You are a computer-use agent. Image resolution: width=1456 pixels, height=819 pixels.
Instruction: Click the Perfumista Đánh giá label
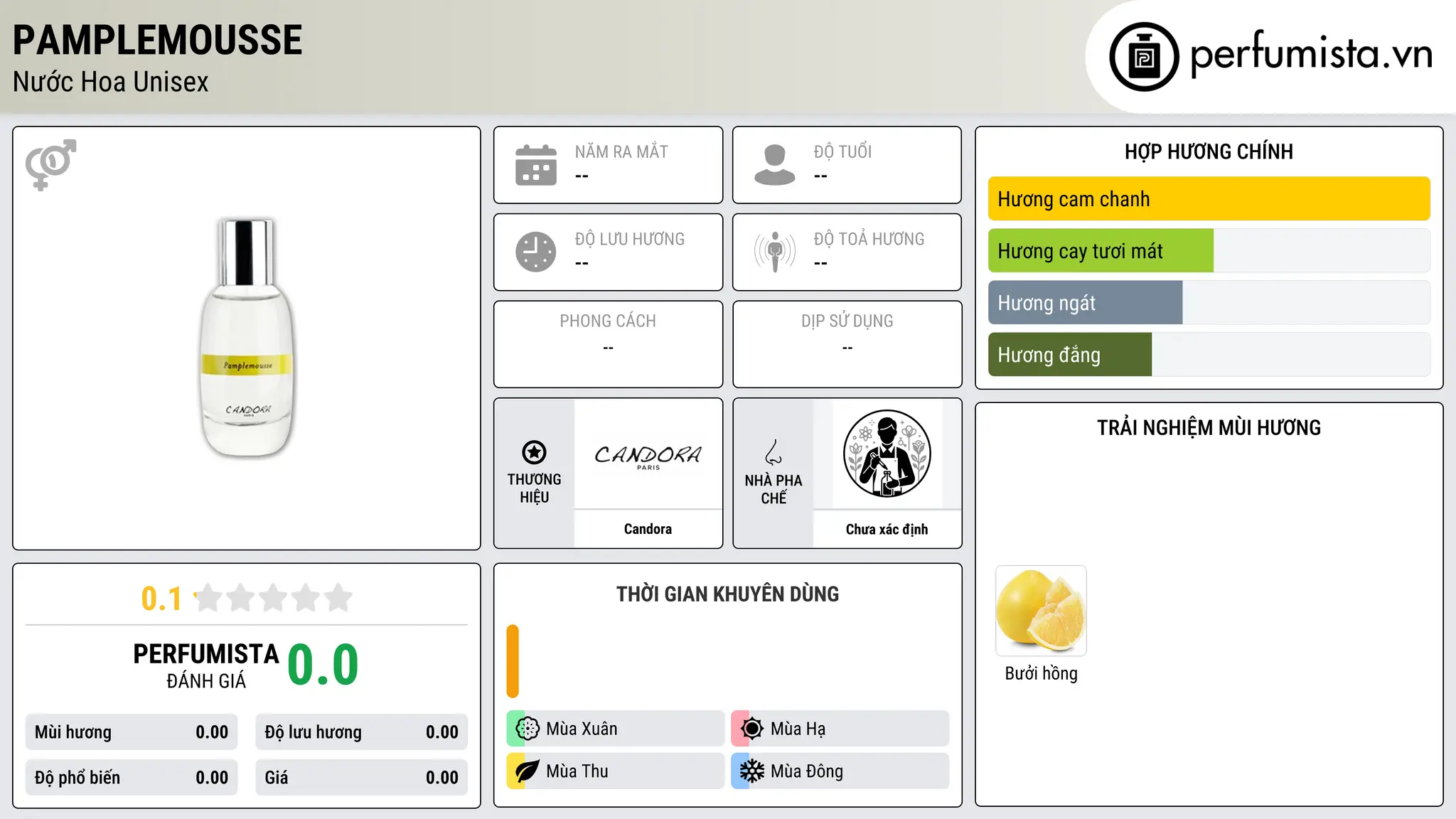[206, 665]
